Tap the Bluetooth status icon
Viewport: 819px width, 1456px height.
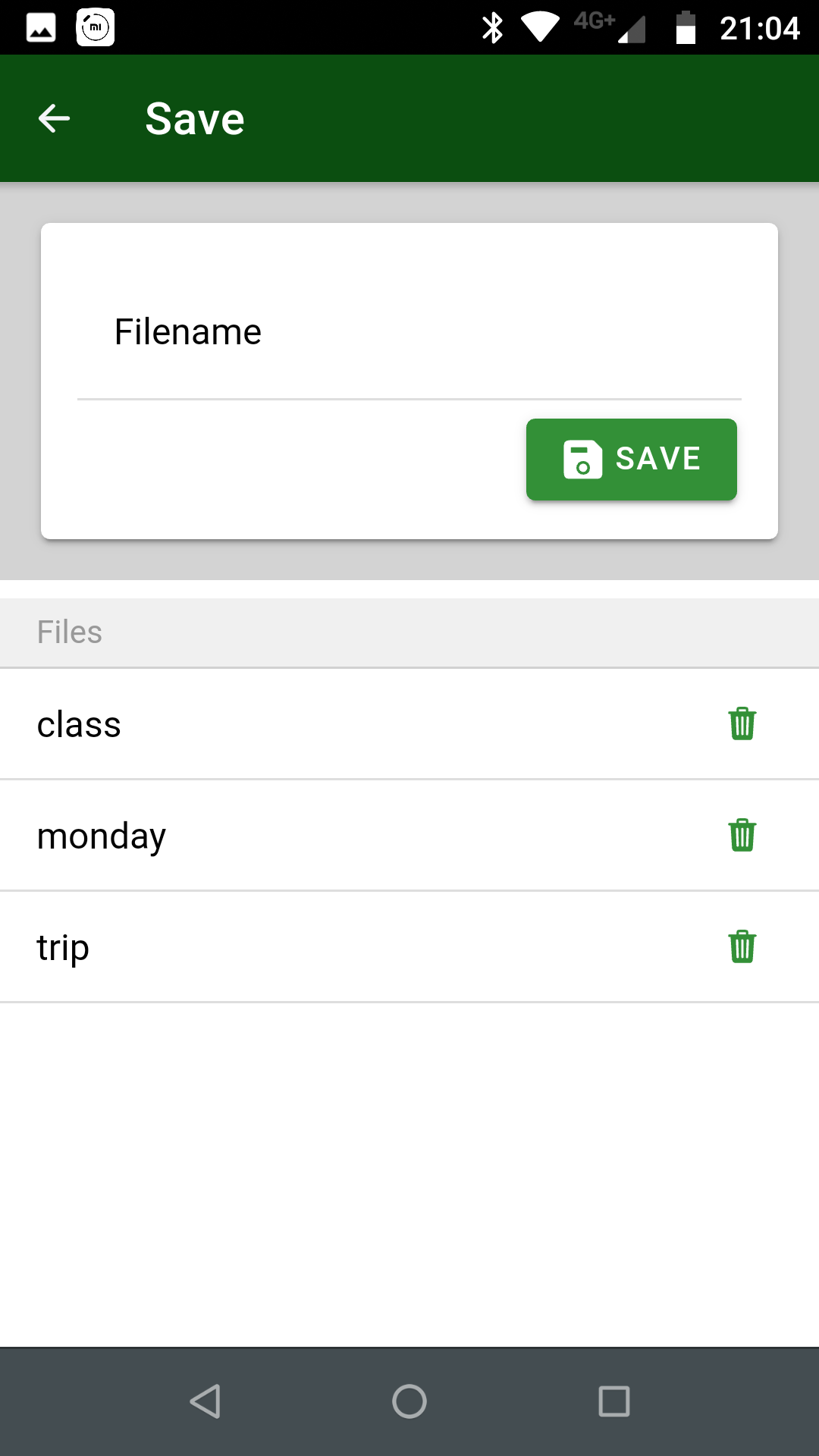coord(493,28)
